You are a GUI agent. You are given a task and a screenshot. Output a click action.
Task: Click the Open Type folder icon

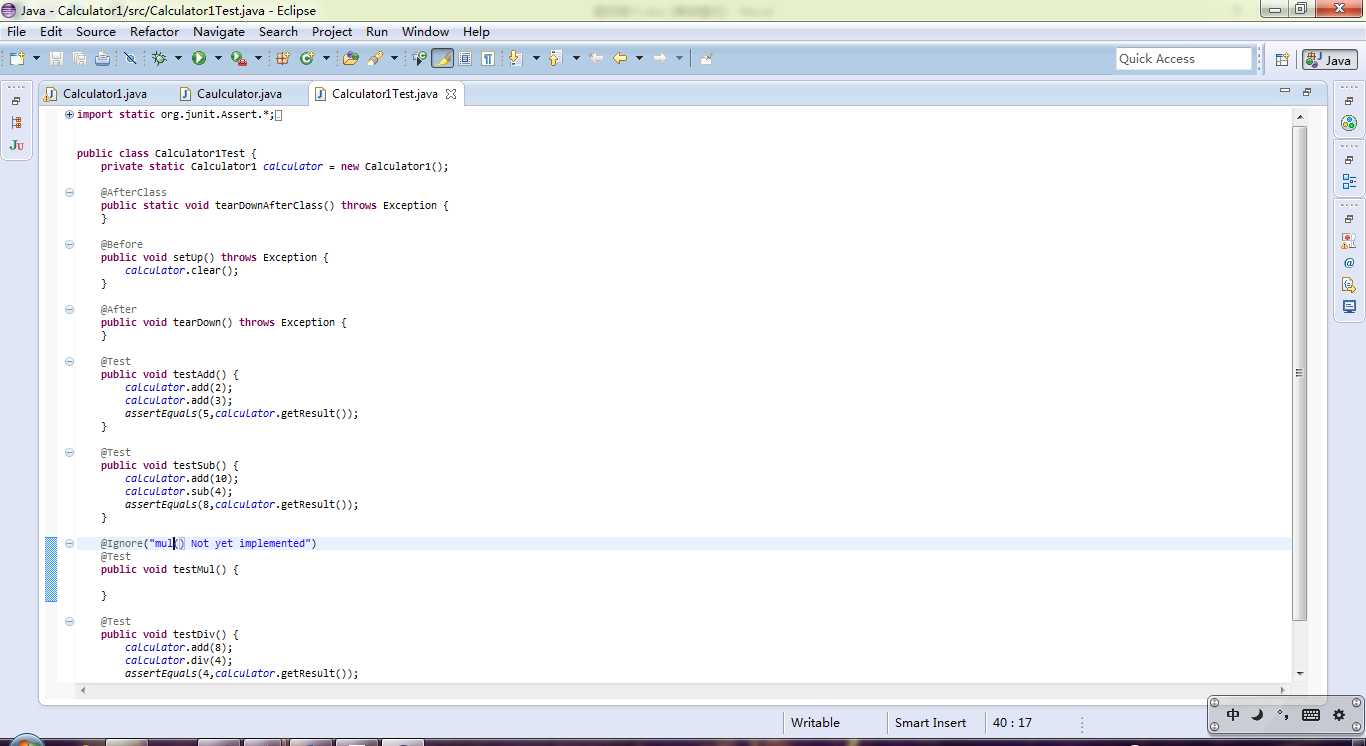pyautogui.click(x=350, y=59)
